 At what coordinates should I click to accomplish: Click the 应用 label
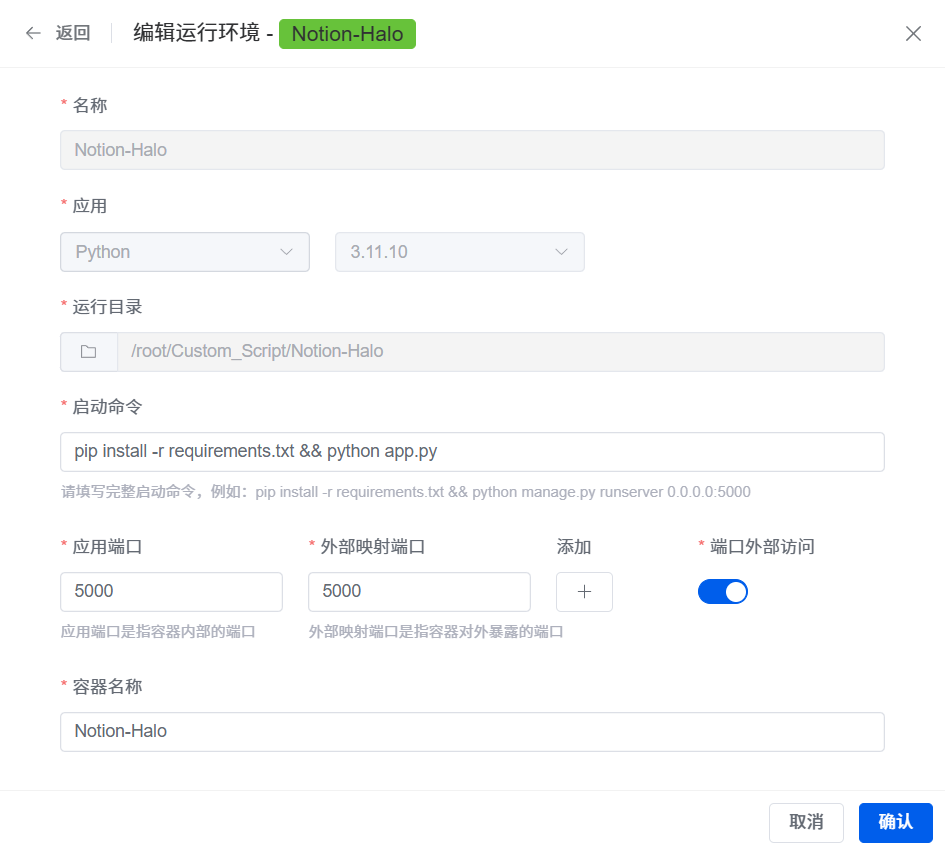(90, 206)
